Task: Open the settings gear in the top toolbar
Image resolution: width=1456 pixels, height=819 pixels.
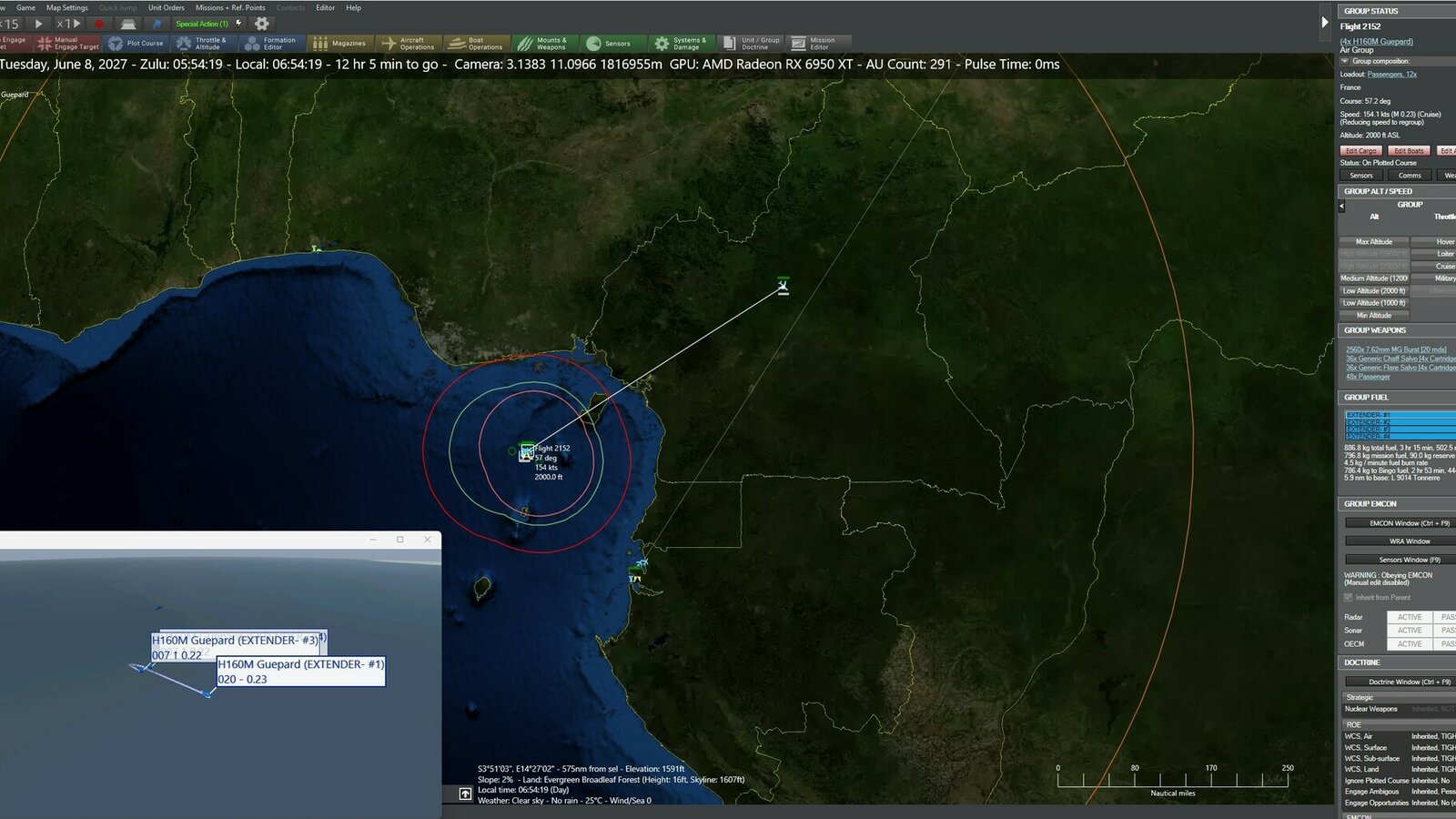Action: 262,24
